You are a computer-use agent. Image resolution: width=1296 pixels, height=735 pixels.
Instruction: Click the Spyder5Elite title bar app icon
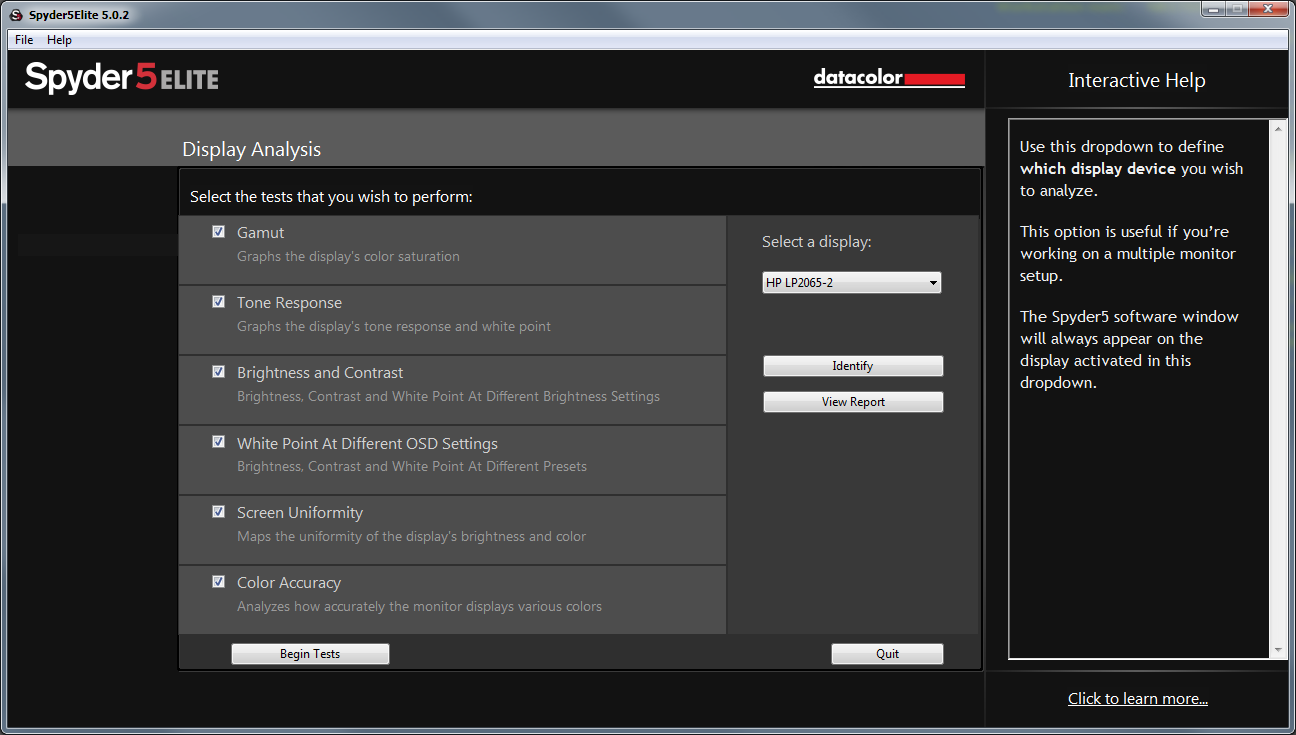[17, 14]
